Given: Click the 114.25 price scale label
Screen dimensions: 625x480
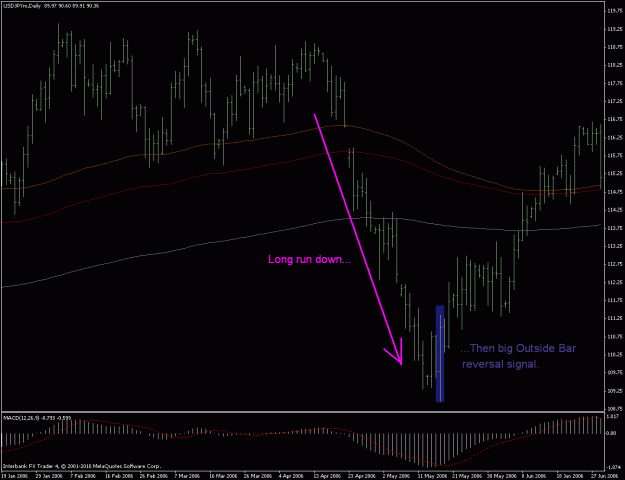Looking at the screenshot, I should [x=615, y=210].
